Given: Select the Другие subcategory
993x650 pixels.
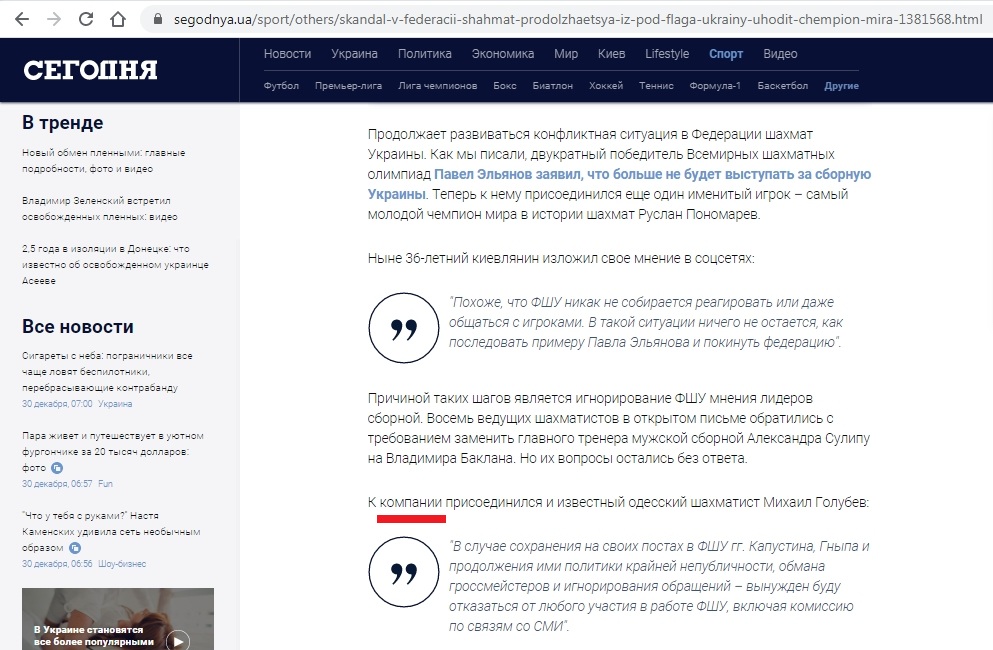Looking at the screenshot, I should click(x=842, y=86).
